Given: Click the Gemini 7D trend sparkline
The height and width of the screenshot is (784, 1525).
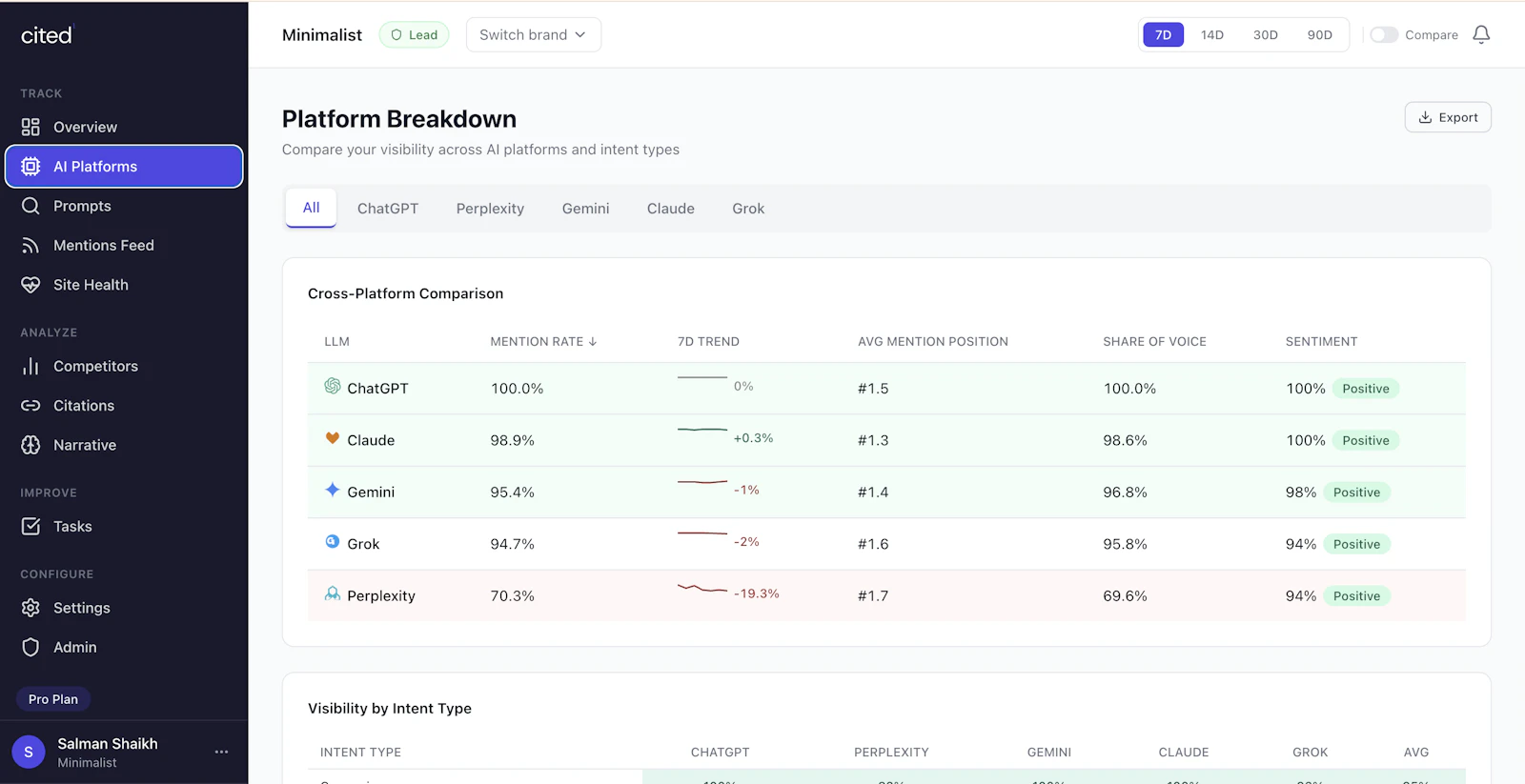Looking at the screenshot, I should pyautogui.click(x=702, y=482).
